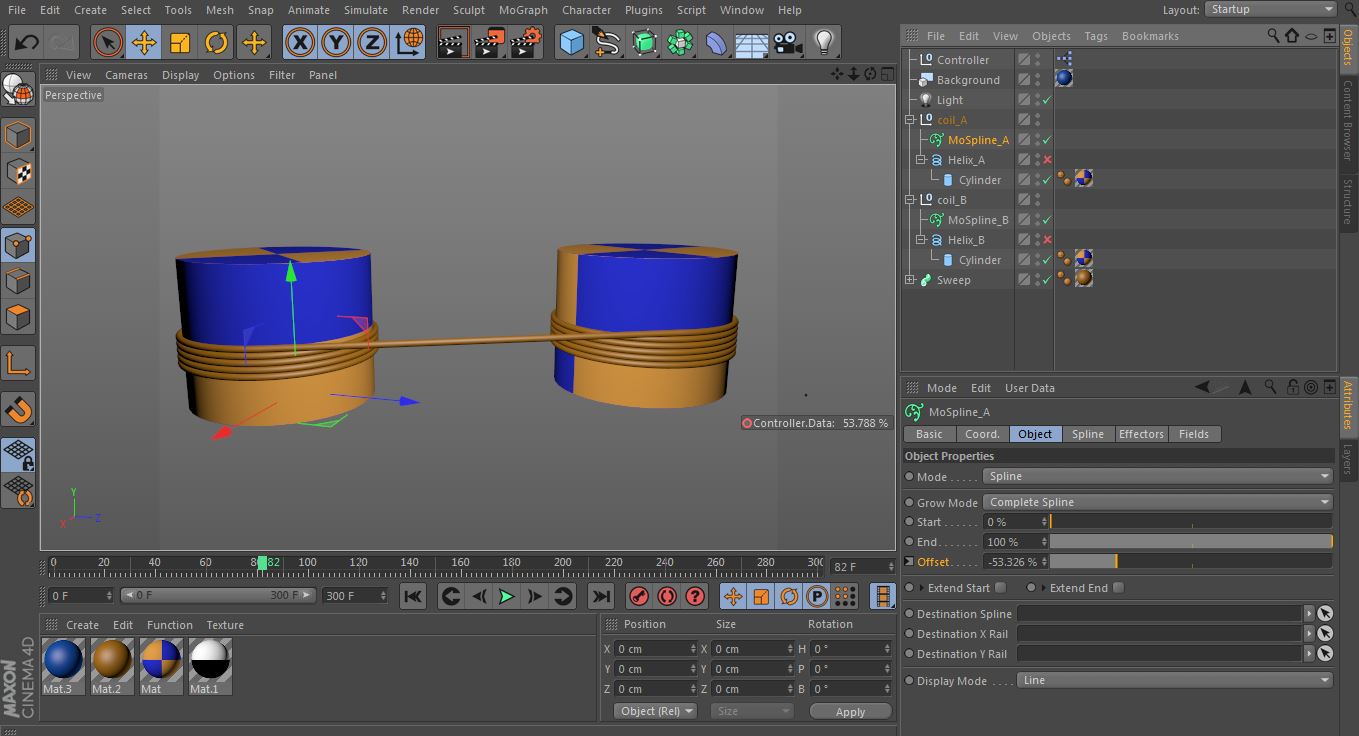Click the Offset slider bar
The width and height of the screenshot is (1359, 736).
pyautogui.click(x=1190, y=562)
